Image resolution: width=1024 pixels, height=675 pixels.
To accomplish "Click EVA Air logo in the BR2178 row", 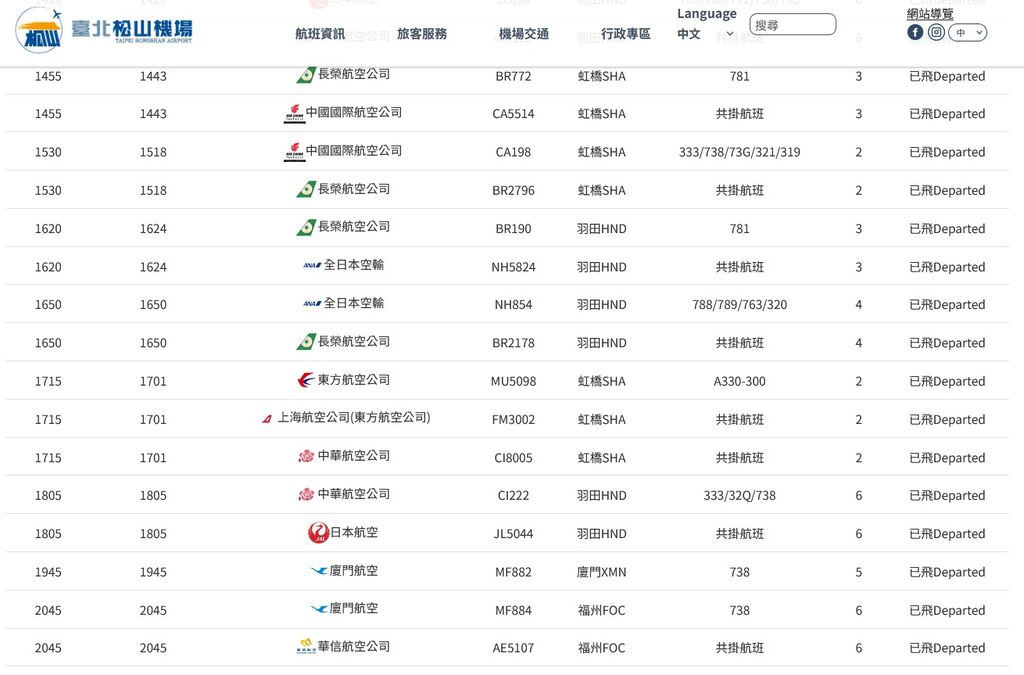I will [306, 342].
